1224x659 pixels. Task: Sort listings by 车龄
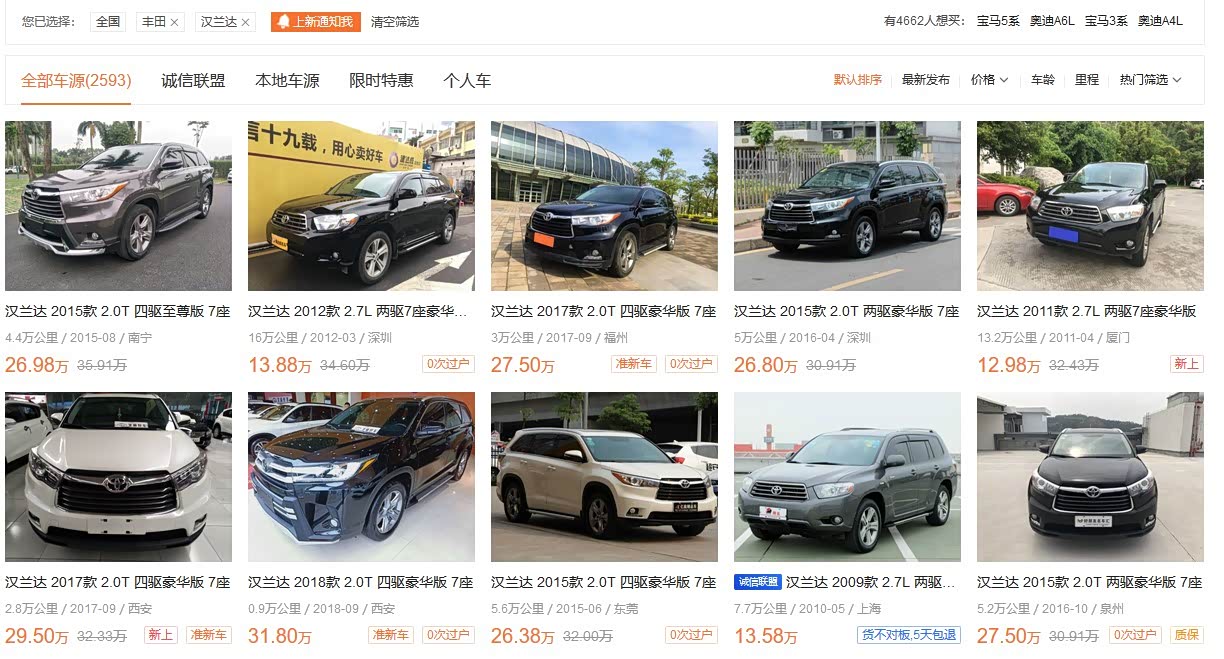pyautogui.click(x=1043, y=80)
